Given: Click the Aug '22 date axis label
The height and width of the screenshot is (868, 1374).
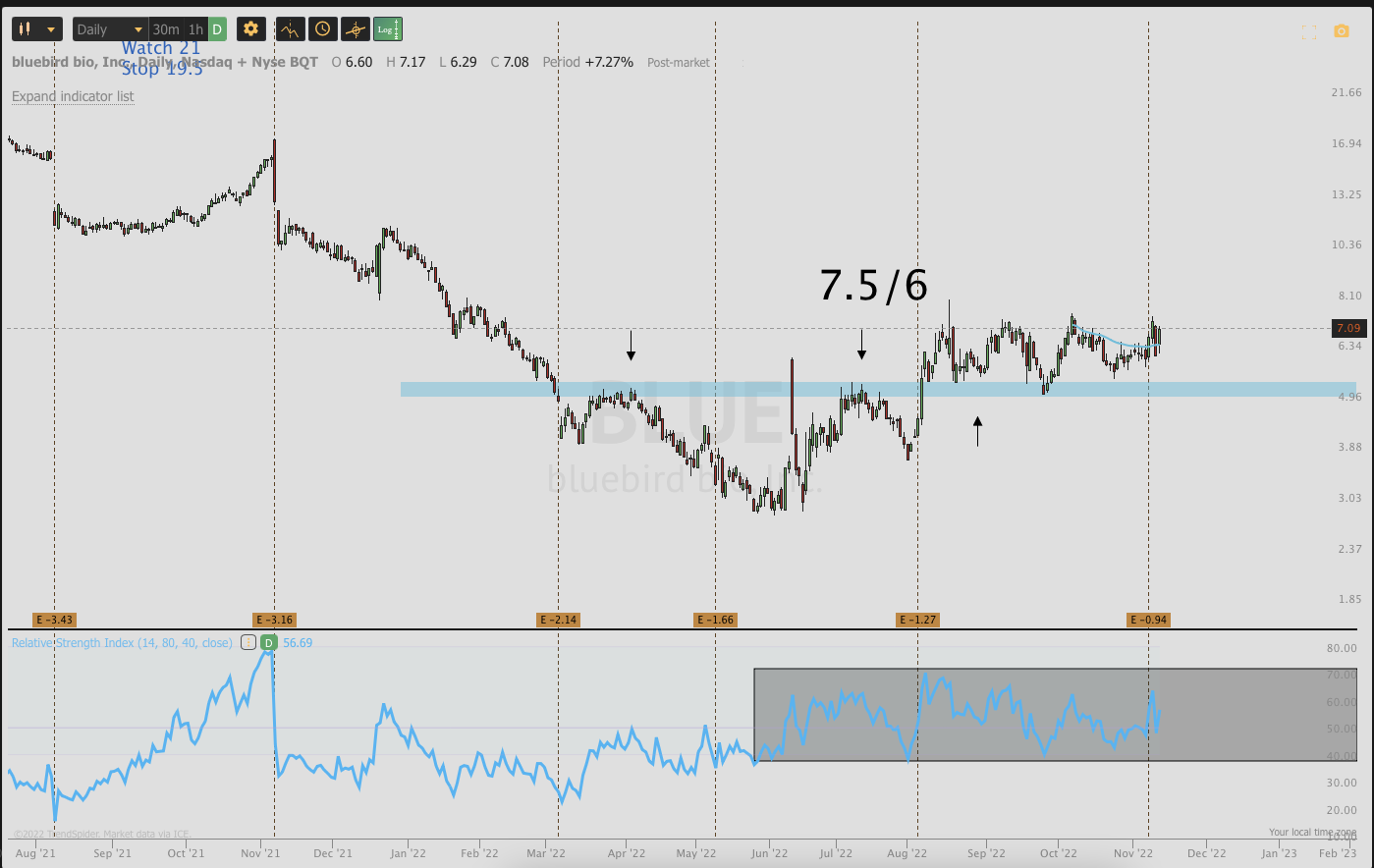Looking at the screenshot, I should pyautogui.click(x=907, y=853).
